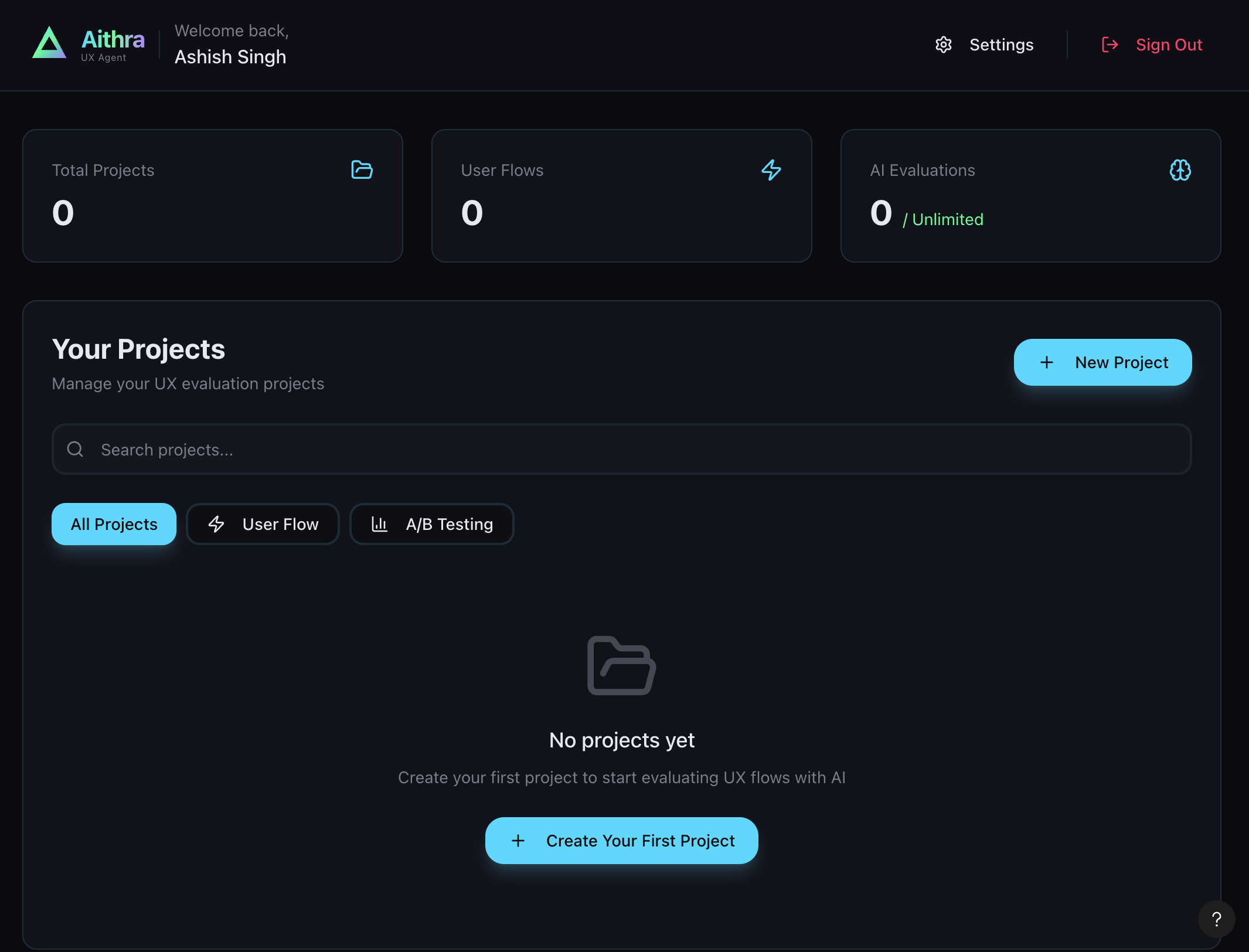The height and width of the screenshot is (952, 1249).
Task: Click the Sign Out arrow icon
Action: coord(1109,45)
